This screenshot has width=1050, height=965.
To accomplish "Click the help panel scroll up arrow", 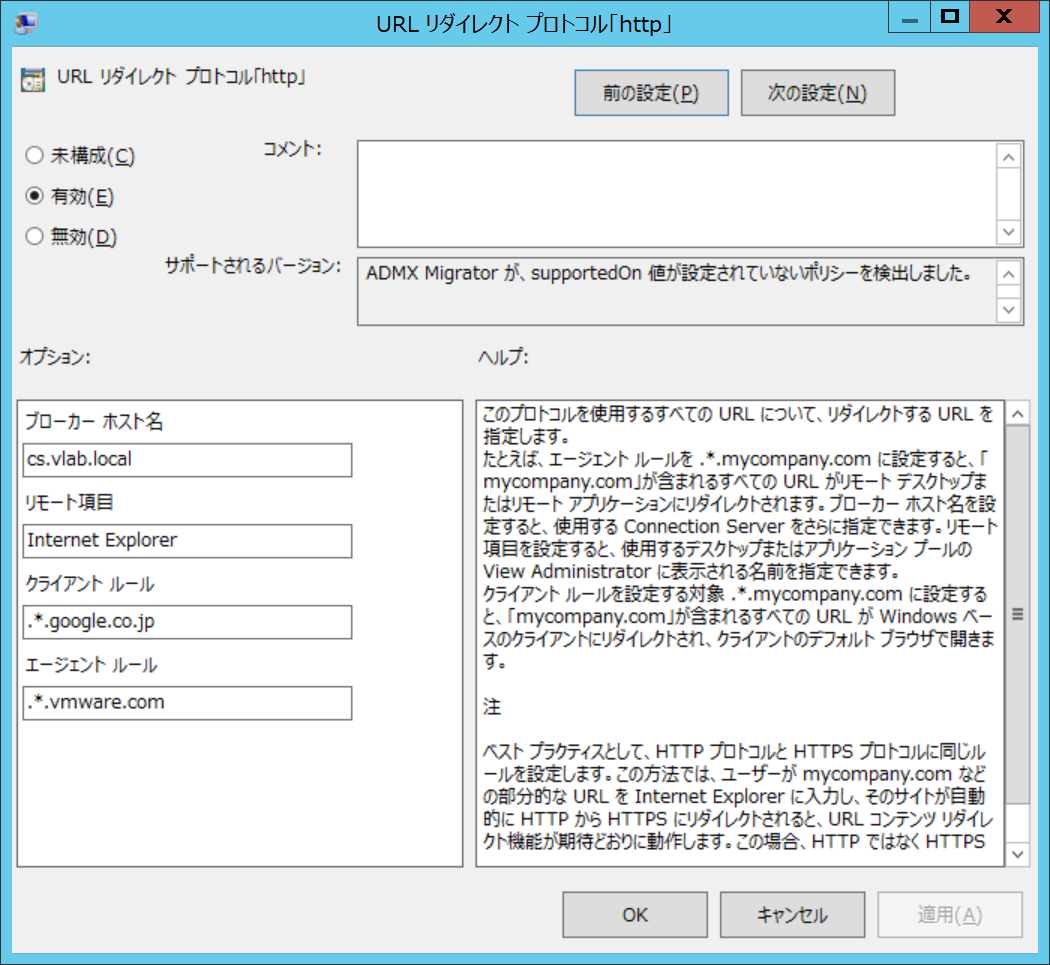I will [1018, 414].
